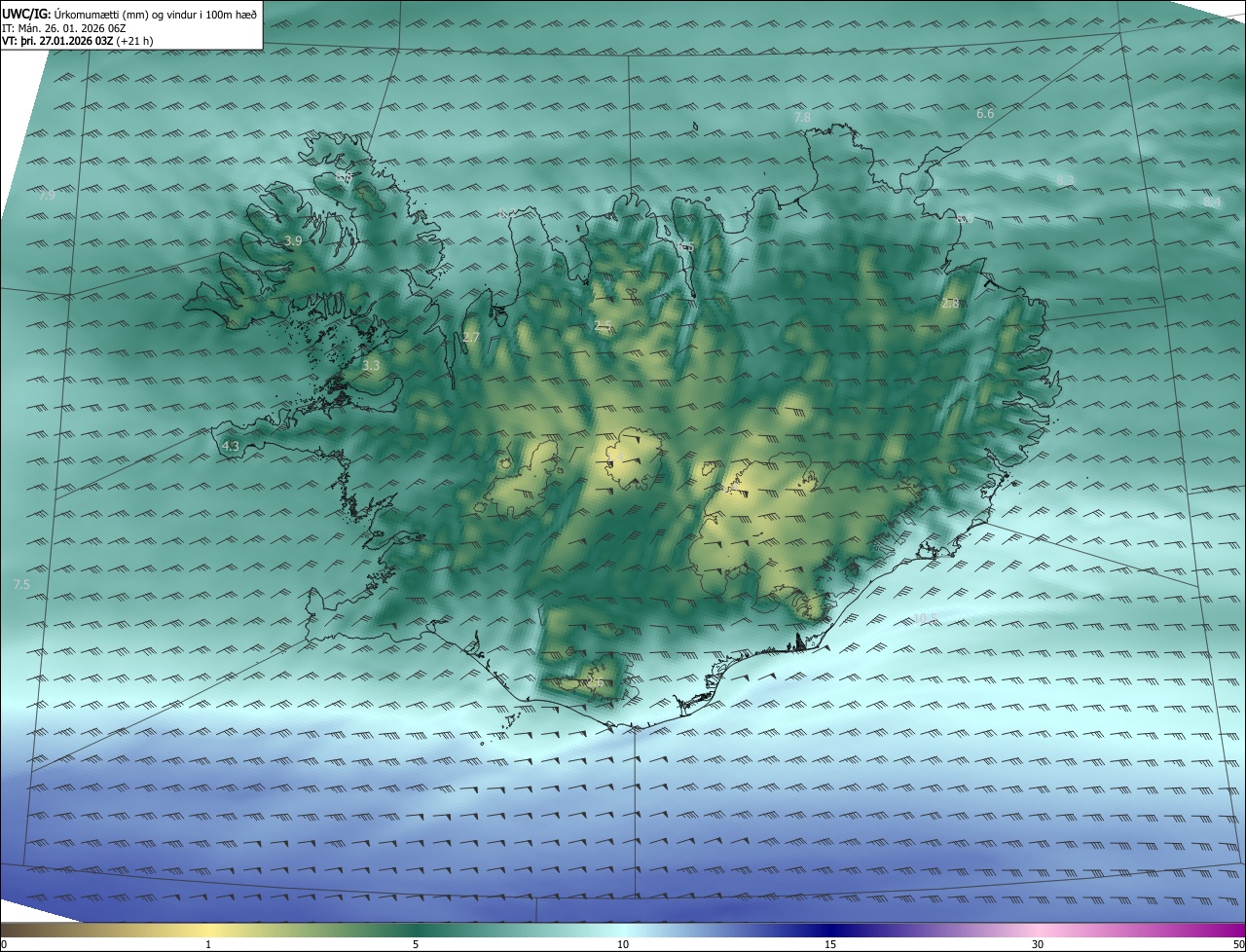This screenshot has height=952, width=1246.
Task: Click the 8.3 value label on the map
Action: coord(1065,181)
